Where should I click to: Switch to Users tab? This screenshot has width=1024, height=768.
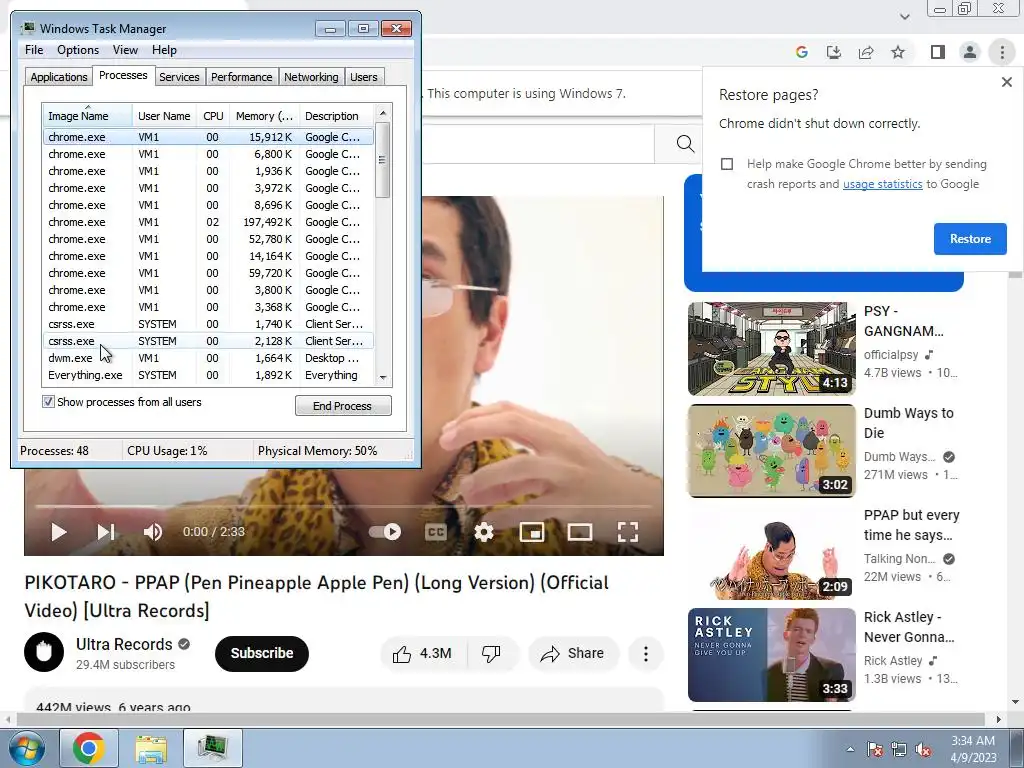[x=364, y=77]
